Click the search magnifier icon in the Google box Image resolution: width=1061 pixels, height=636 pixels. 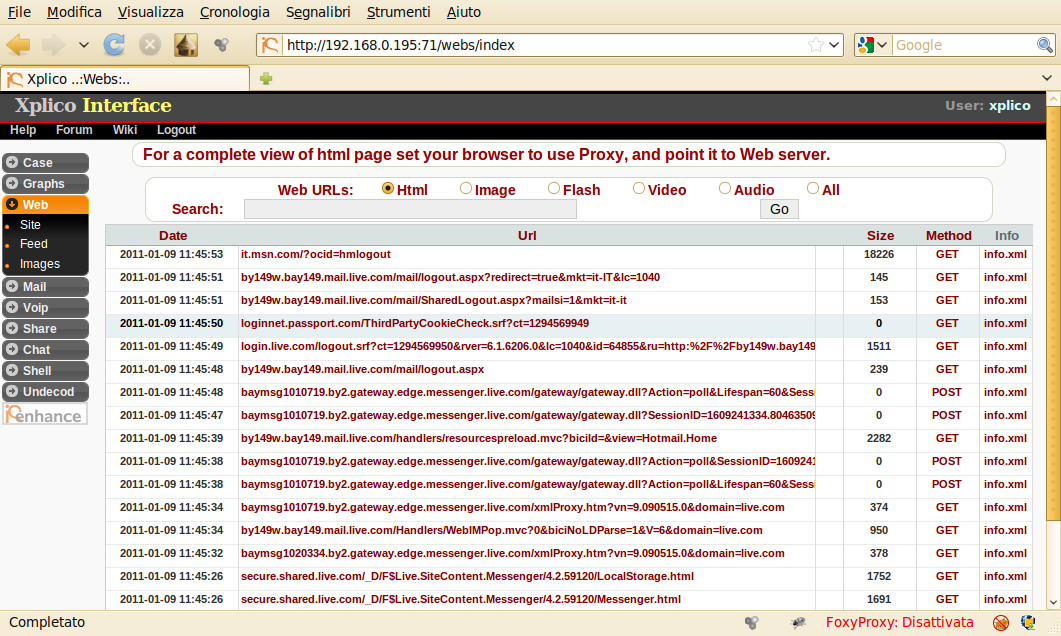pyautogui.click(x=1044, y=45)
